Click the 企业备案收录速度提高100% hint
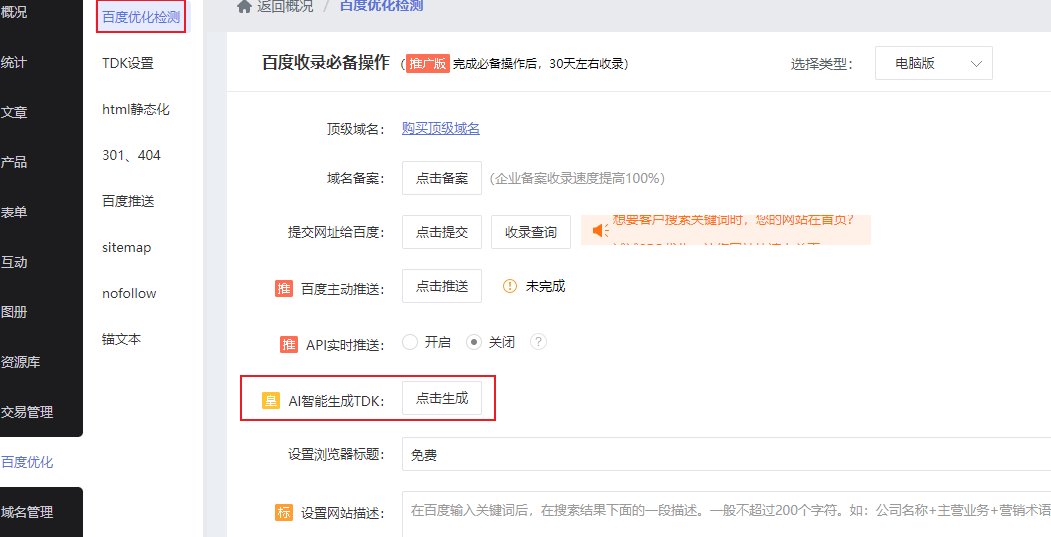This screenshot has width=1051, height=537. click(577, 178)
